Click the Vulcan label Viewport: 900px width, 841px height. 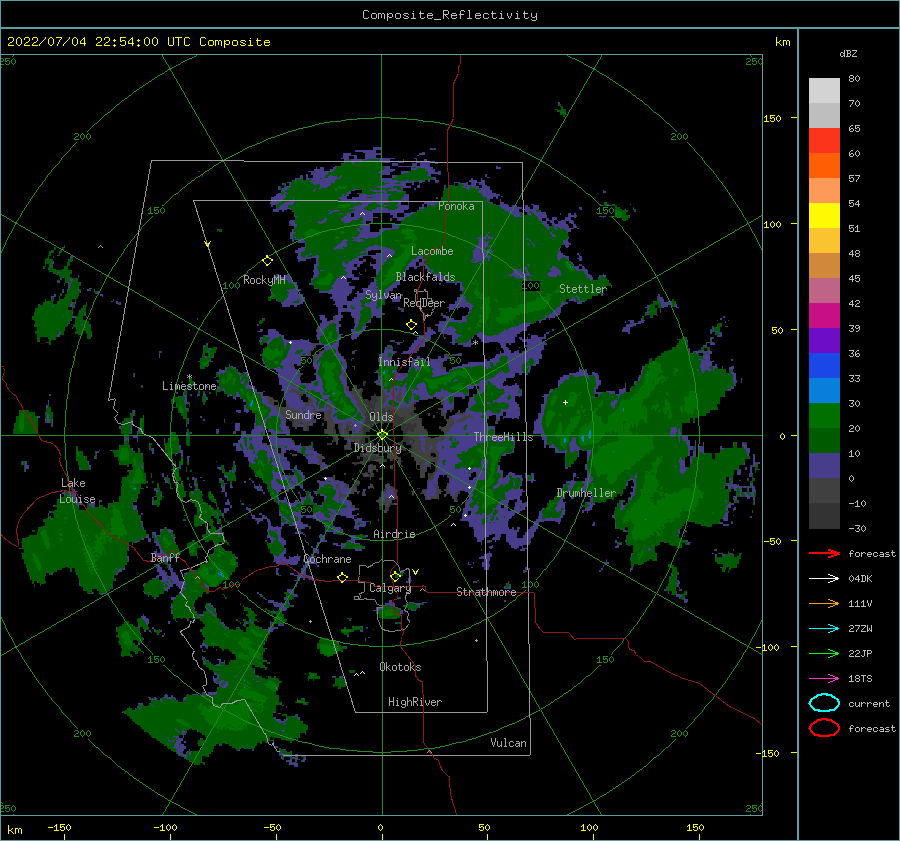508,743
